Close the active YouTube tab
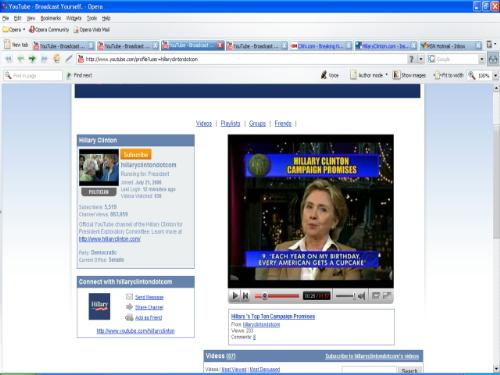This screenshot has height=375, width=500. click(220, 45)
